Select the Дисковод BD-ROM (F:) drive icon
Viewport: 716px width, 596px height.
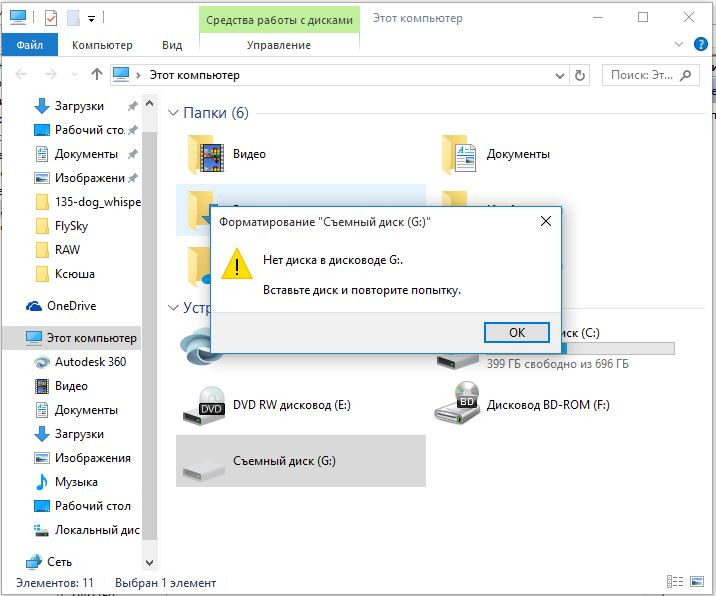point(458,404)
